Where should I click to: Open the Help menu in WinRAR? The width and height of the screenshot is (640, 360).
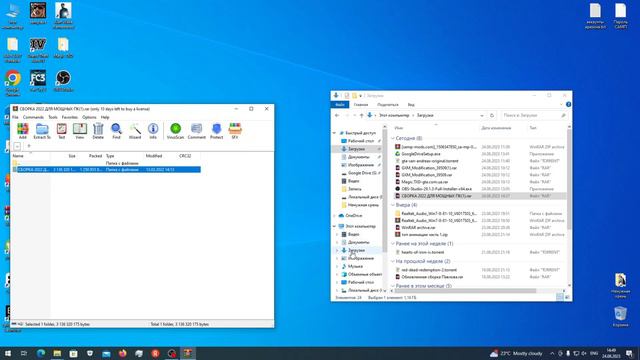point(105,117)
